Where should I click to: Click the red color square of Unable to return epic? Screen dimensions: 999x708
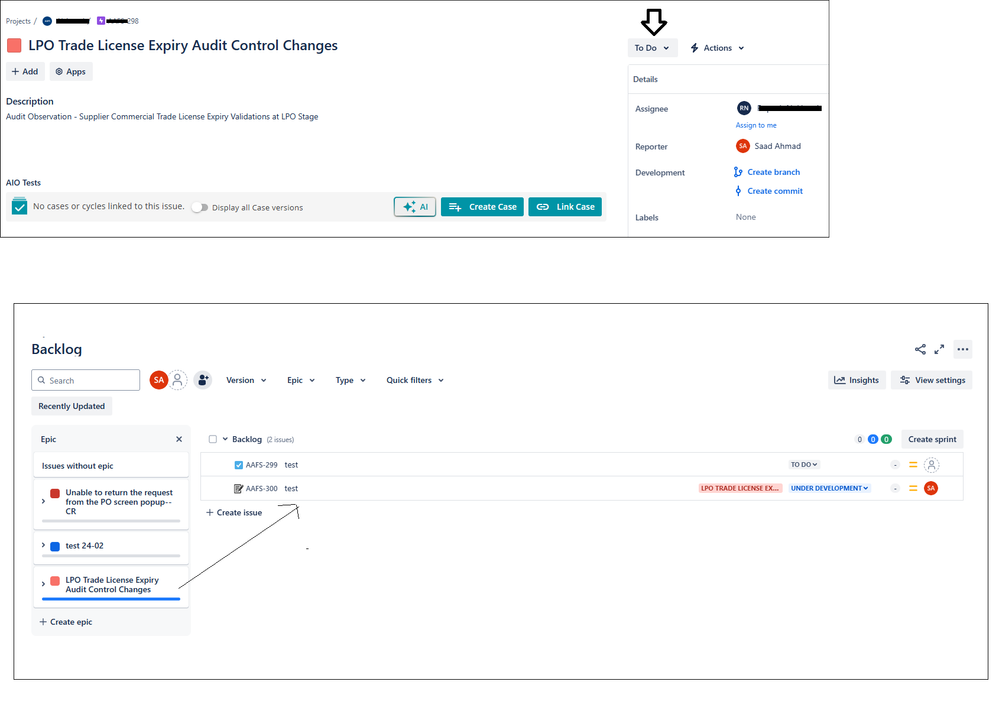[55, 493]
